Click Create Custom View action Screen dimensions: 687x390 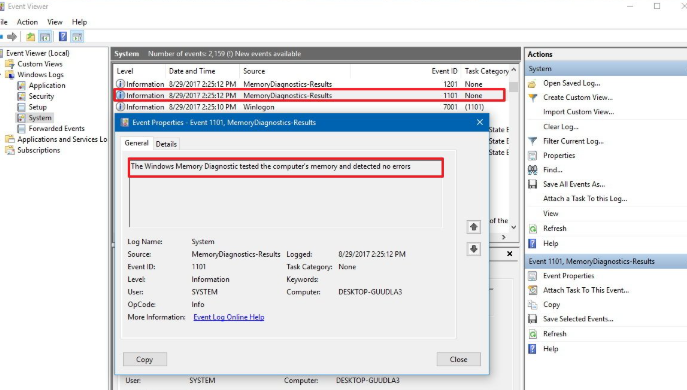point(578,97)
